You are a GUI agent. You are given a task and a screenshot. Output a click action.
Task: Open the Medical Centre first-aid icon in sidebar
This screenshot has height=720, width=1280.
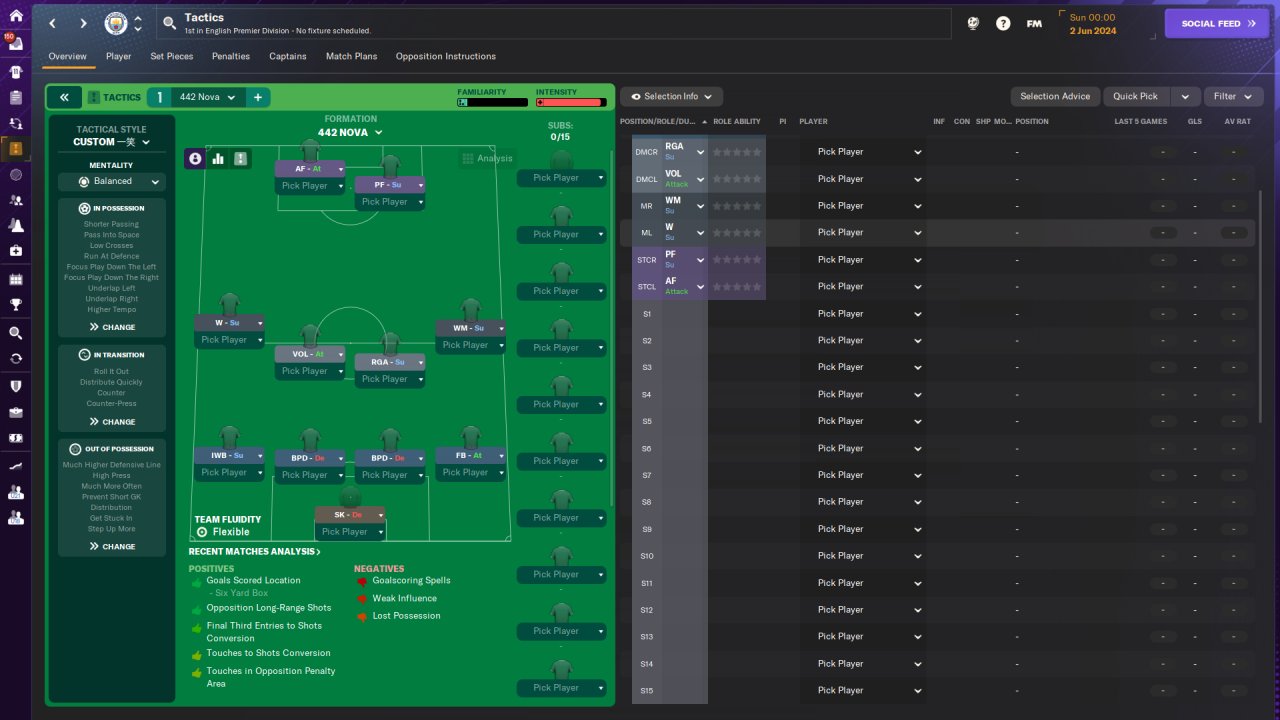tap(15, 251)
